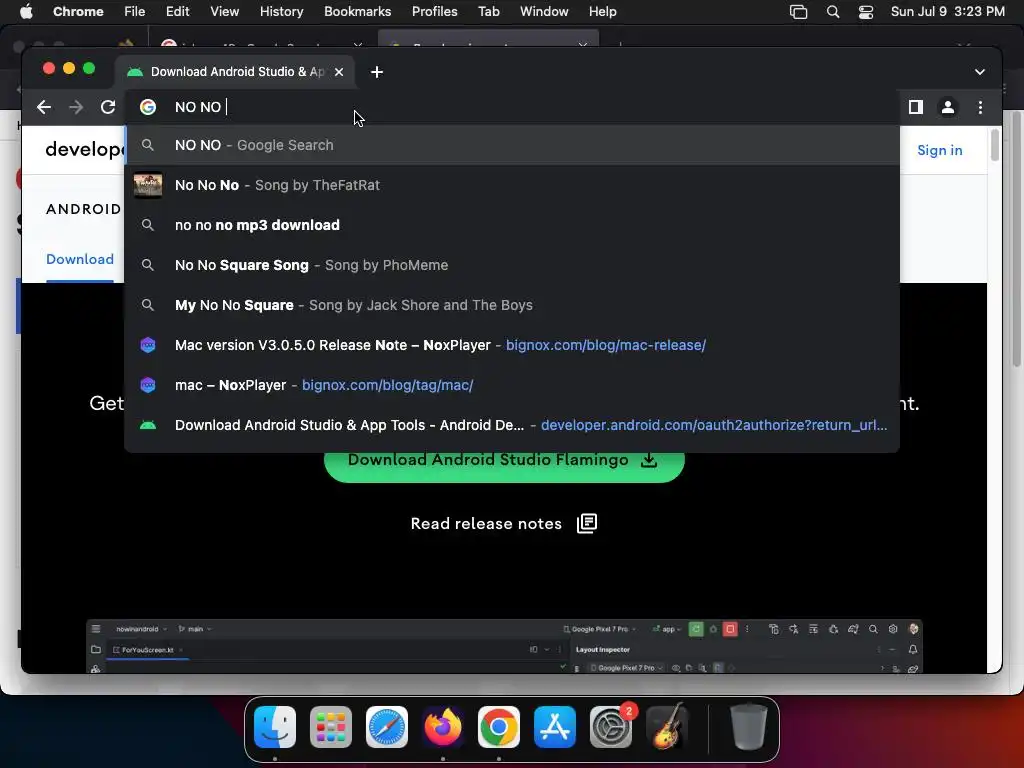
Task: Open the Apple menu
Action: click(26, 12)
